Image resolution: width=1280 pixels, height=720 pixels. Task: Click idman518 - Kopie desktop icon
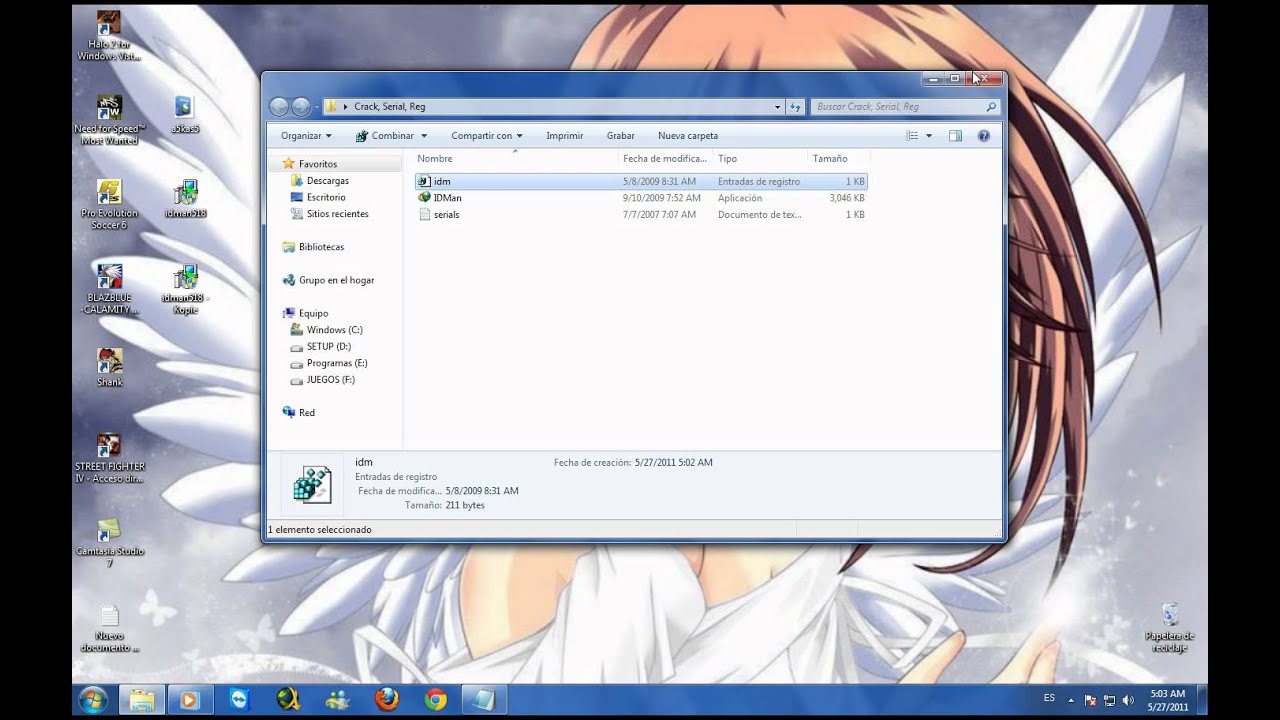pyautogui.click(x=185, y=290)
